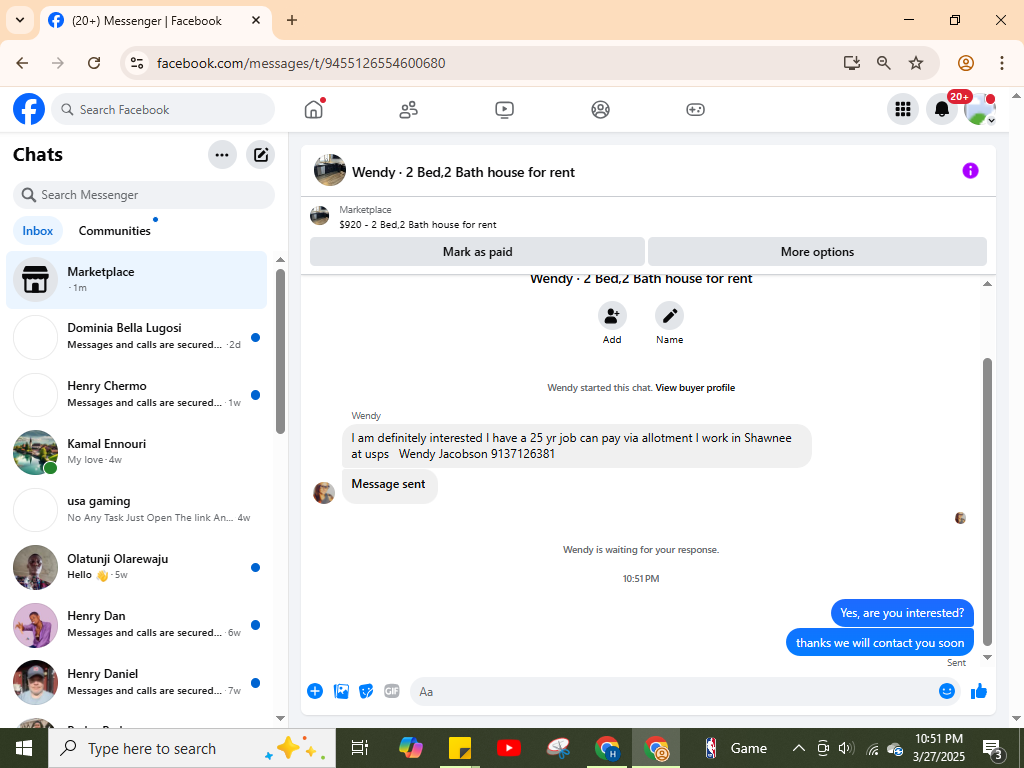View site information icon in address bar
The height and width of the screenshot is (768, 1024).
pyautogui.click(x=136, y=63)
